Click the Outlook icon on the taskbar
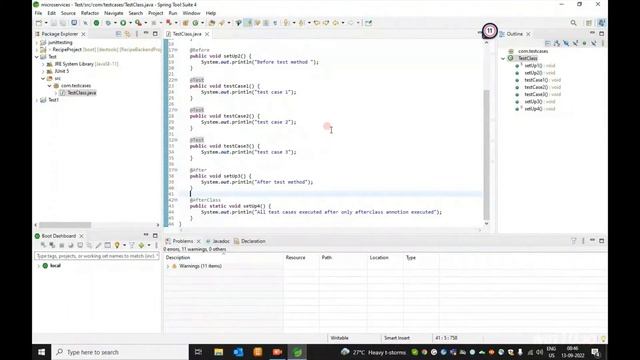 pyautogui.click(x=238, y=352)
